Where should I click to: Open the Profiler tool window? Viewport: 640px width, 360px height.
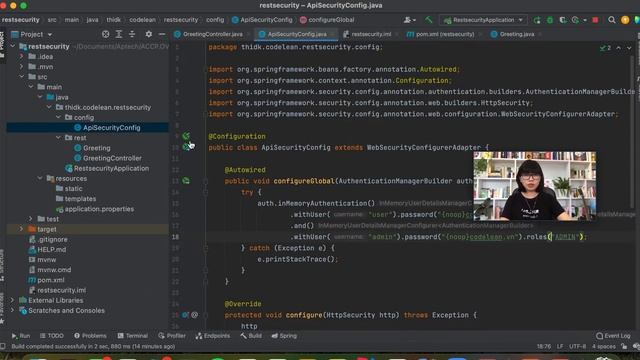171,336
